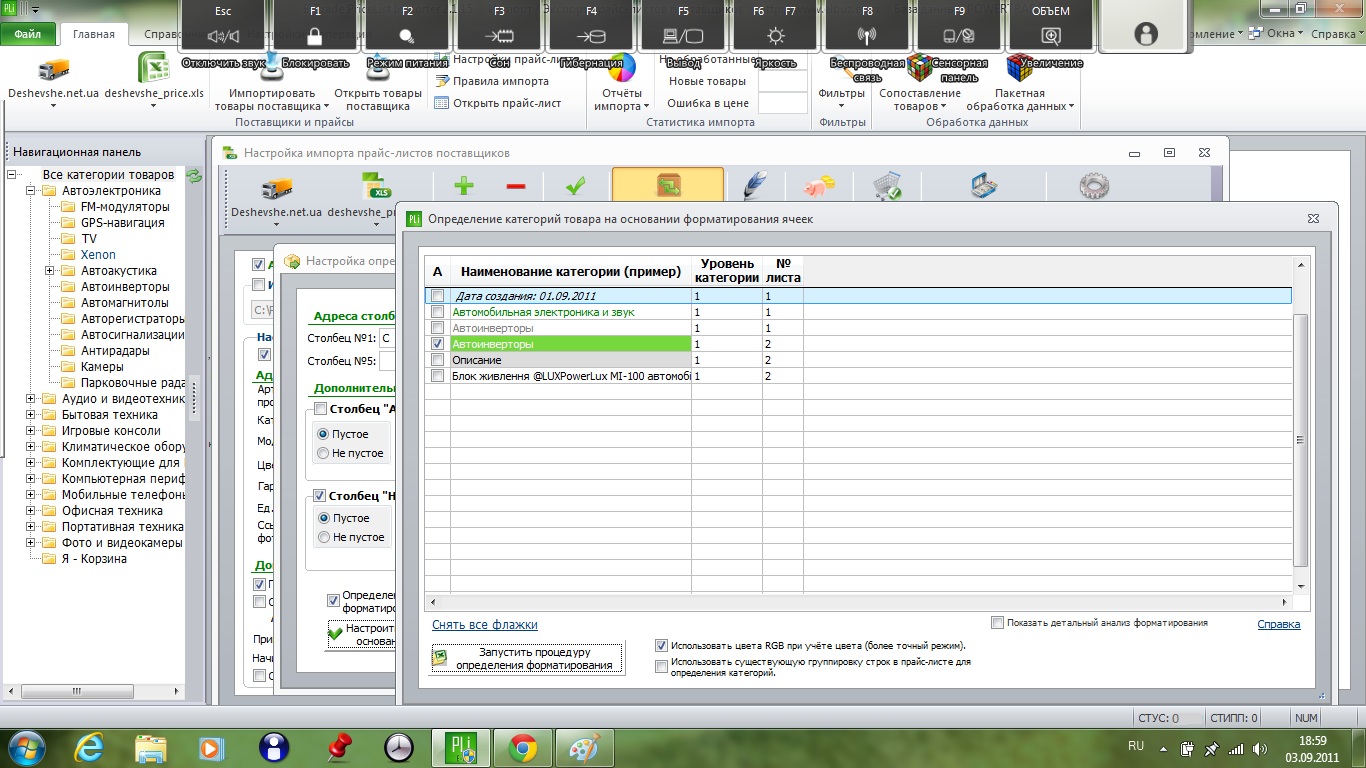Open the Фильтры dropdown in ribbon
This screenshot has height=768, width=1366.
(x=841, y=99)
